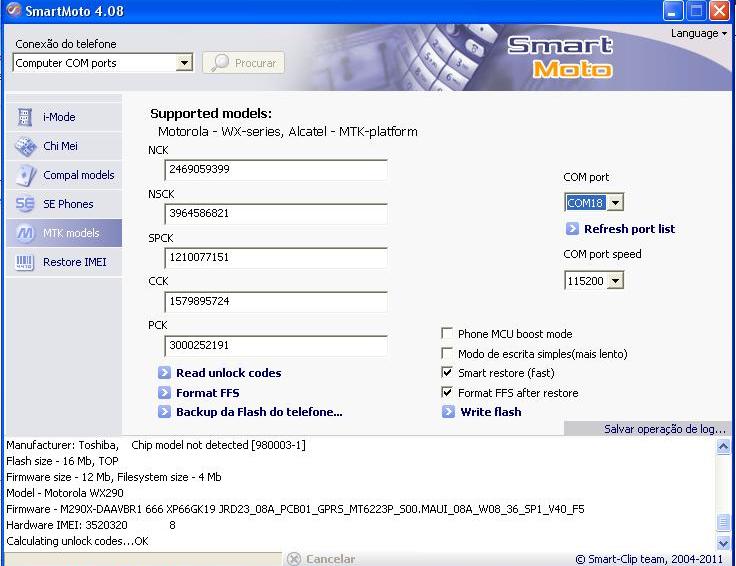Click the Chi Mei sidebar icon
The height and width of the screenshot is (566, 736).
click(25, 146)
